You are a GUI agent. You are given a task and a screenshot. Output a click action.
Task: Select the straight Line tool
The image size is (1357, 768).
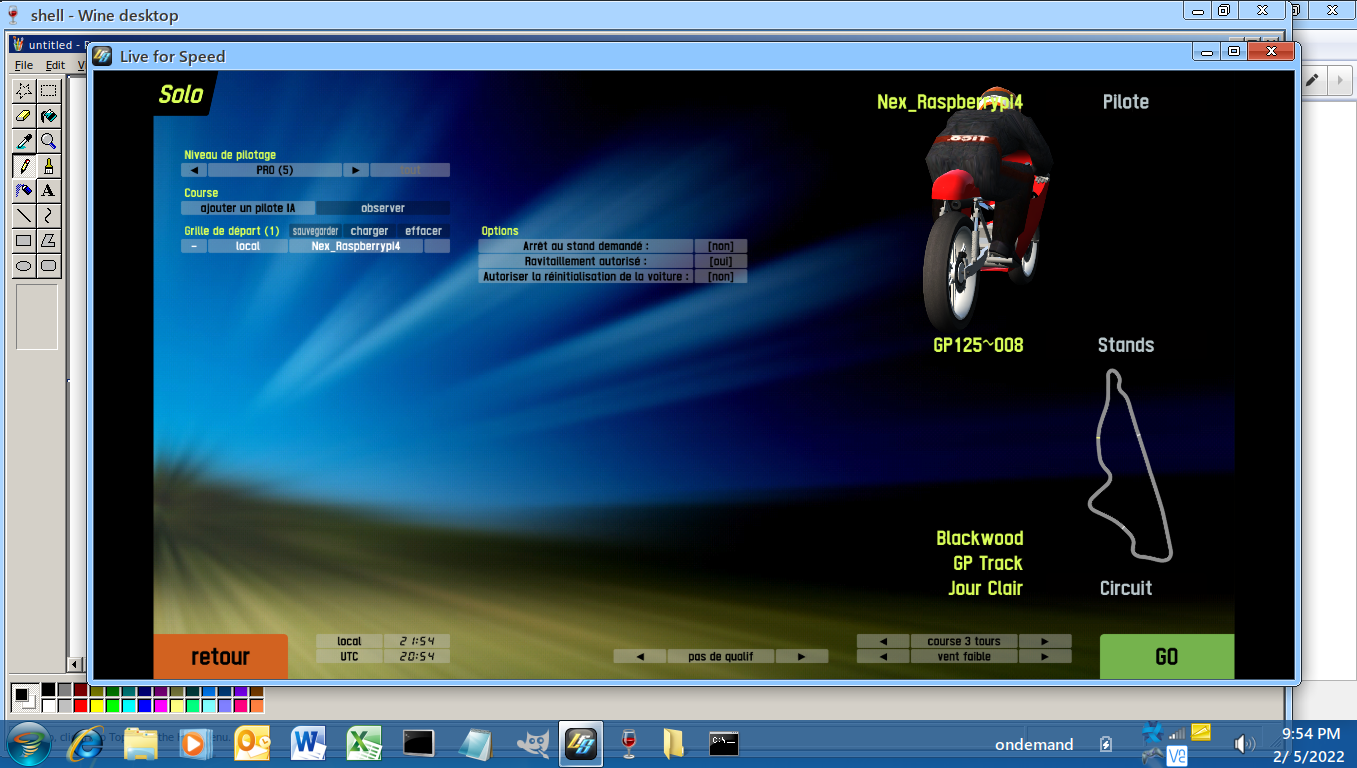coord(24,215)
